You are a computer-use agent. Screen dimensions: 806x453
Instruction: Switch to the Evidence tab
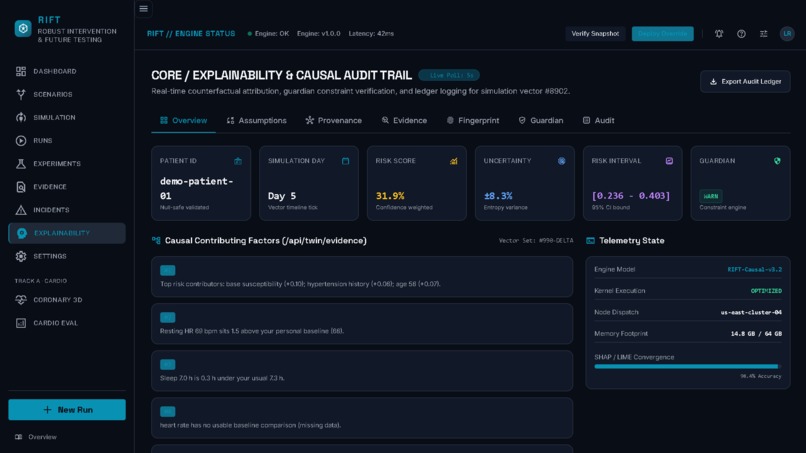pos(404,120)
